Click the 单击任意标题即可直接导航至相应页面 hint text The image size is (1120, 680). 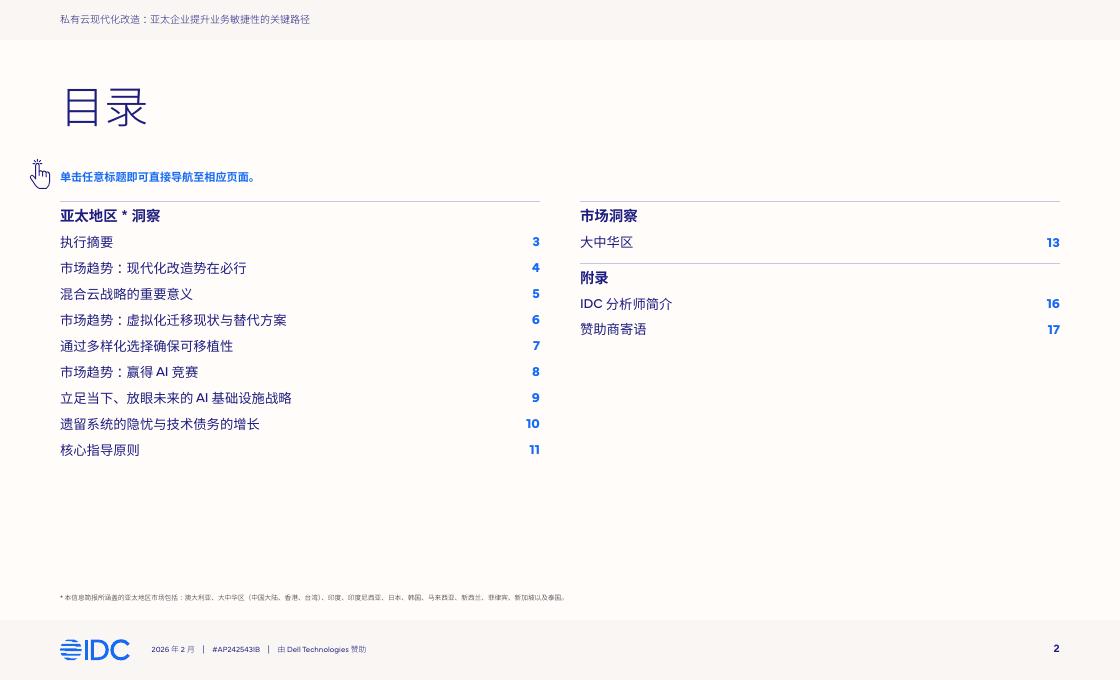[157, 177]
